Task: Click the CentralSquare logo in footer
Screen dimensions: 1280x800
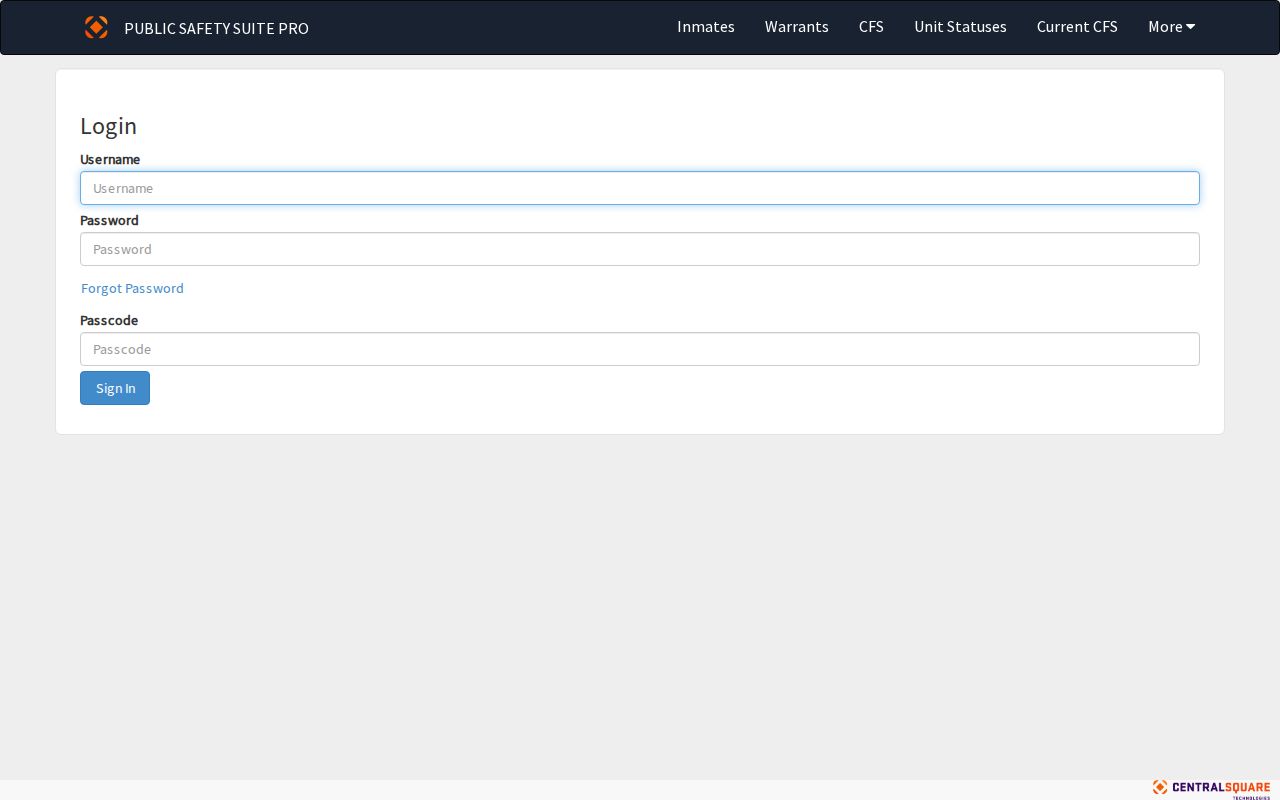Action: (x=1211, y=788)
